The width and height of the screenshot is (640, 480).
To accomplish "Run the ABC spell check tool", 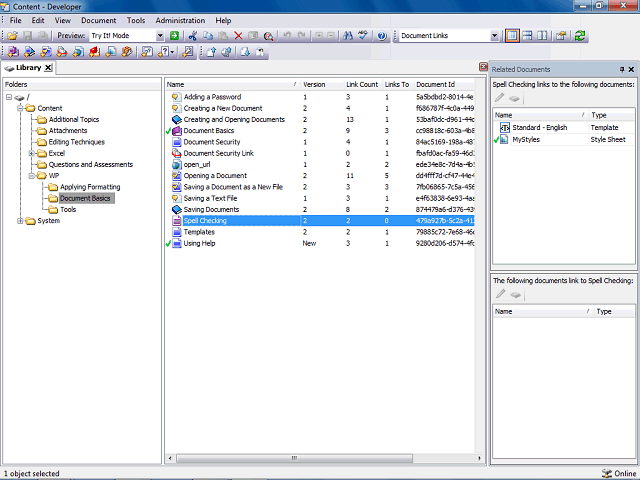I will point(363,36).
